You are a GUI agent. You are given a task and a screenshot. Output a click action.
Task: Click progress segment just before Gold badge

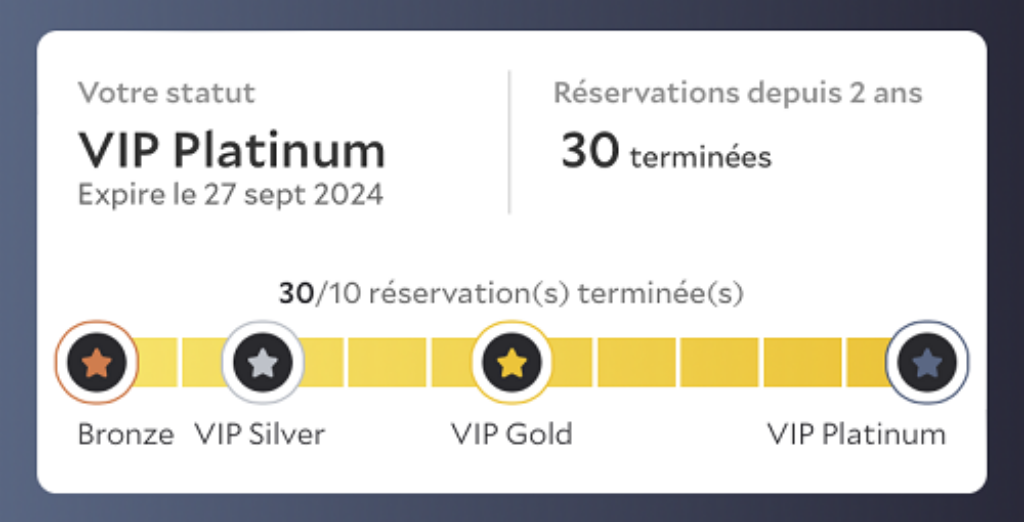(x=451, y=362)
